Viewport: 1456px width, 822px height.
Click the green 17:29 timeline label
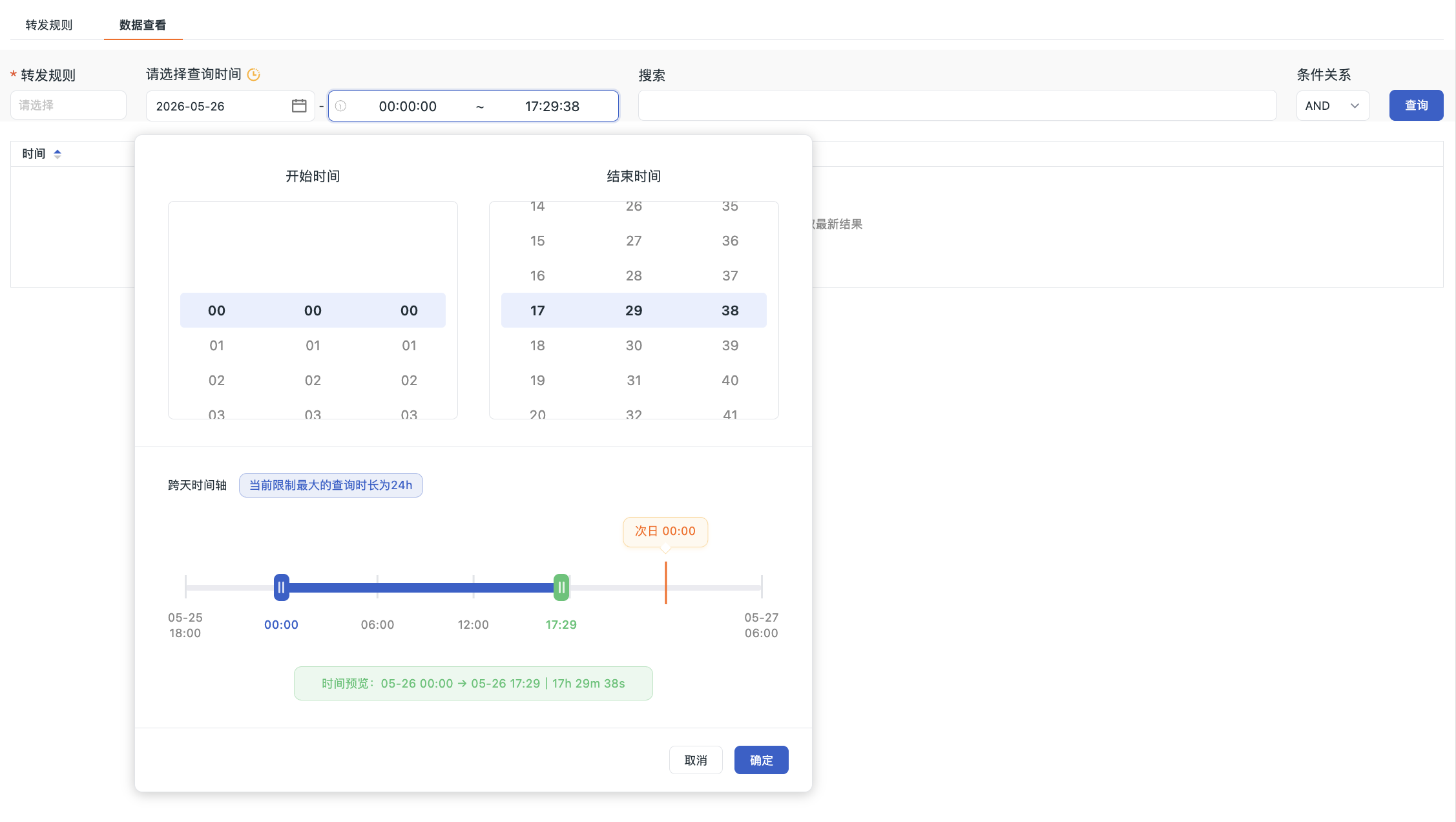561,625
